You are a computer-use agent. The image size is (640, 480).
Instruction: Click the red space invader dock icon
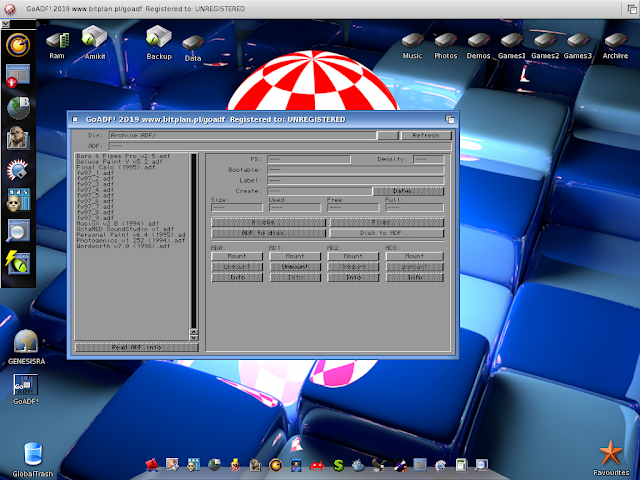(317, 465)
